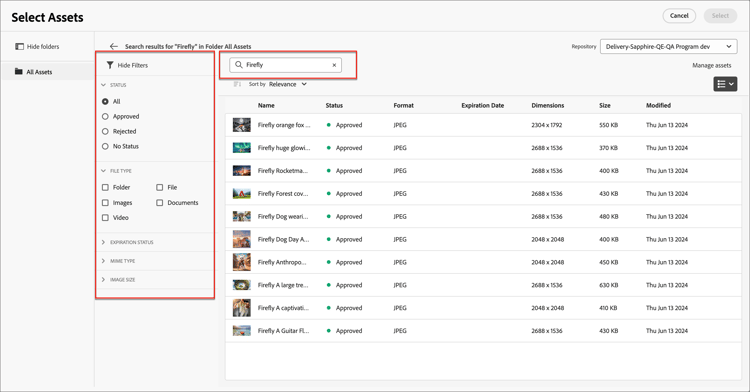Check the Video file type box
This screenshot has width=750, height=392.
(x=105, y=218)
